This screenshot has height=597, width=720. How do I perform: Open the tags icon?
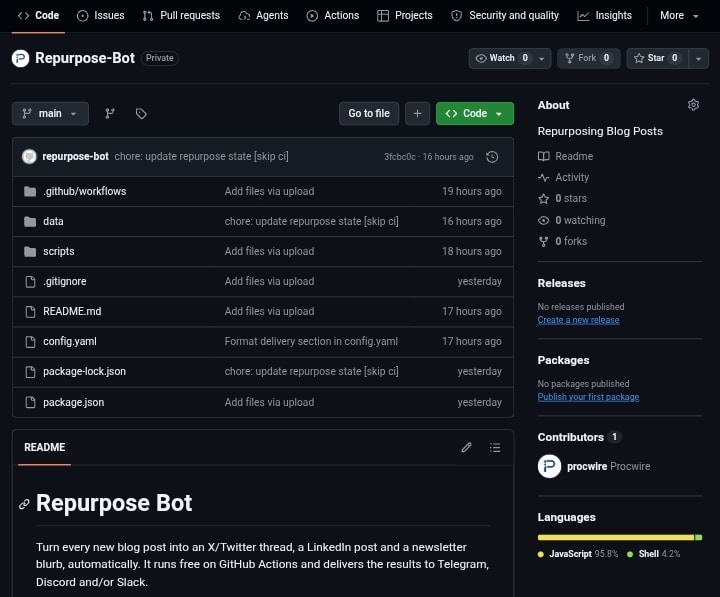click(x=141, y=113)
